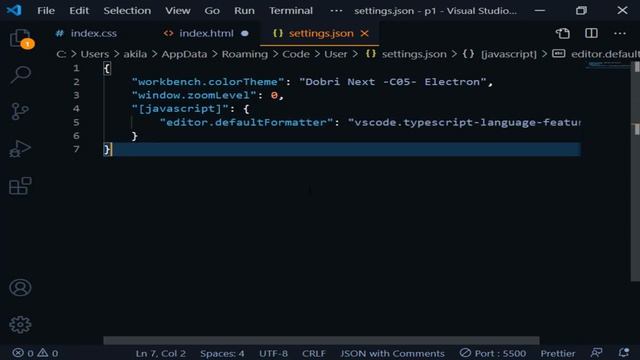This screenshot has width=640, height=360.
Task: Click the akila breadcrumb segment
Action: tap(135, 54)
